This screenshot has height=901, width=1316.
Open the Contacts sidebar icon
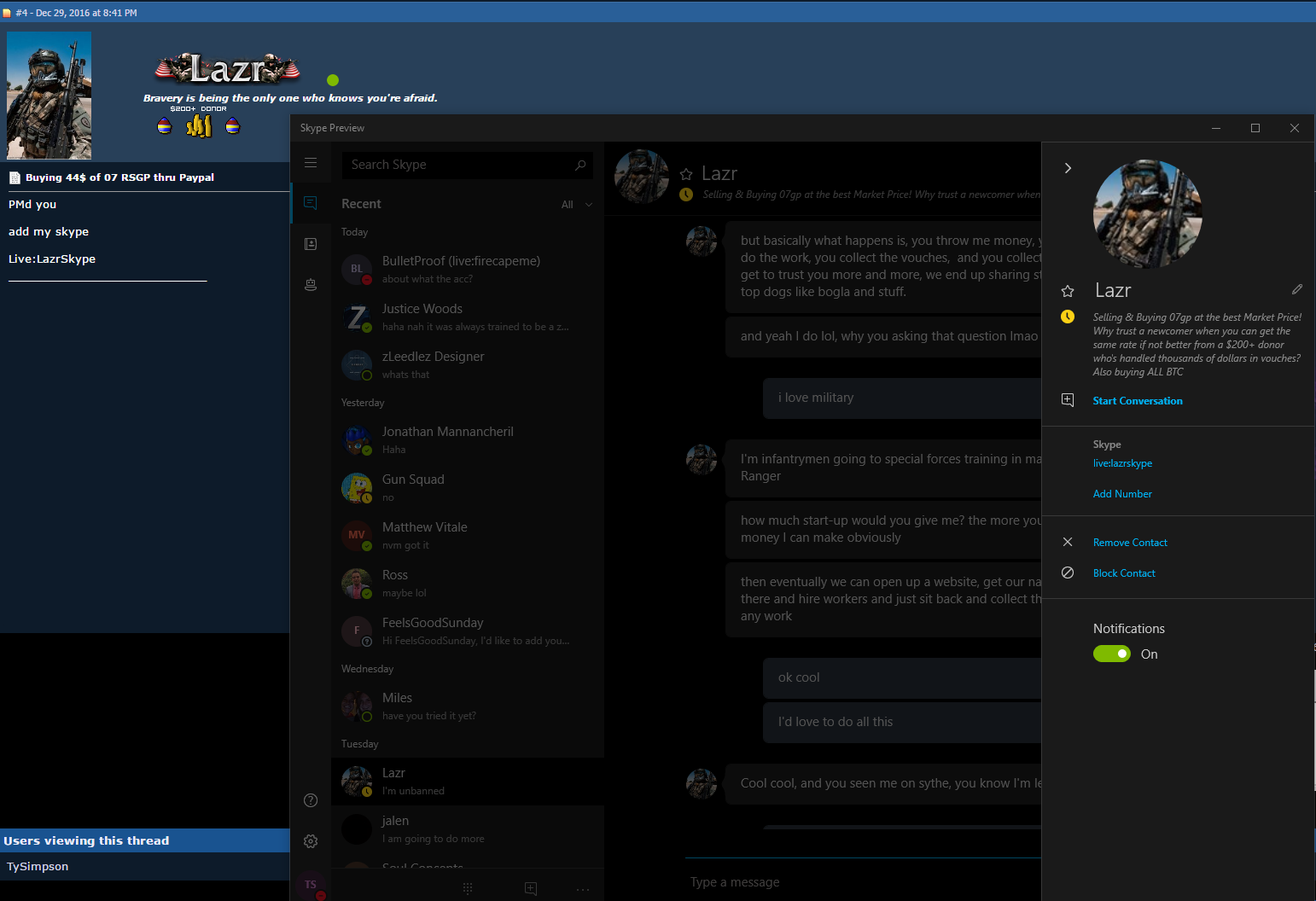point(311,244)
